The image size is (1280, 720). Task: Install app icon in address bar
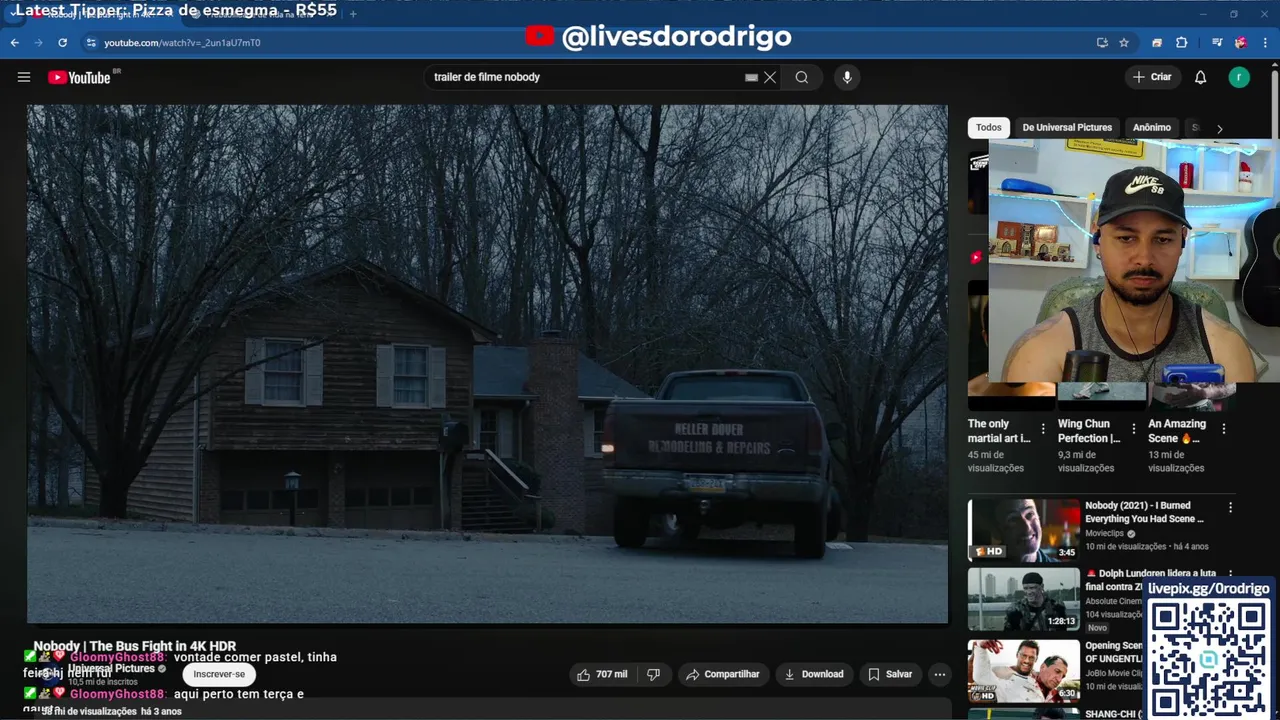1102,43
